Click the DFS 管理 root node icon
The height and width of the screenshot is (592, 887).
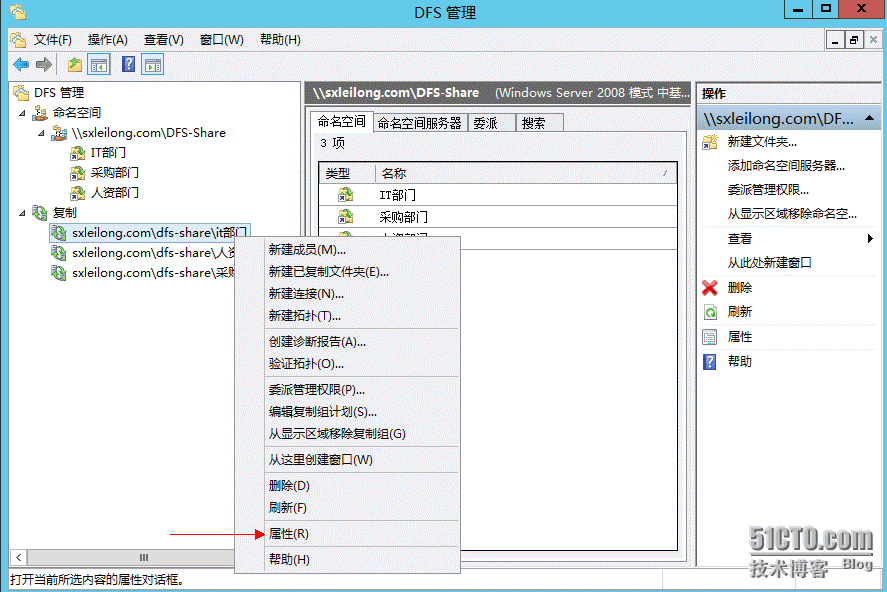[x=21, y=92]
